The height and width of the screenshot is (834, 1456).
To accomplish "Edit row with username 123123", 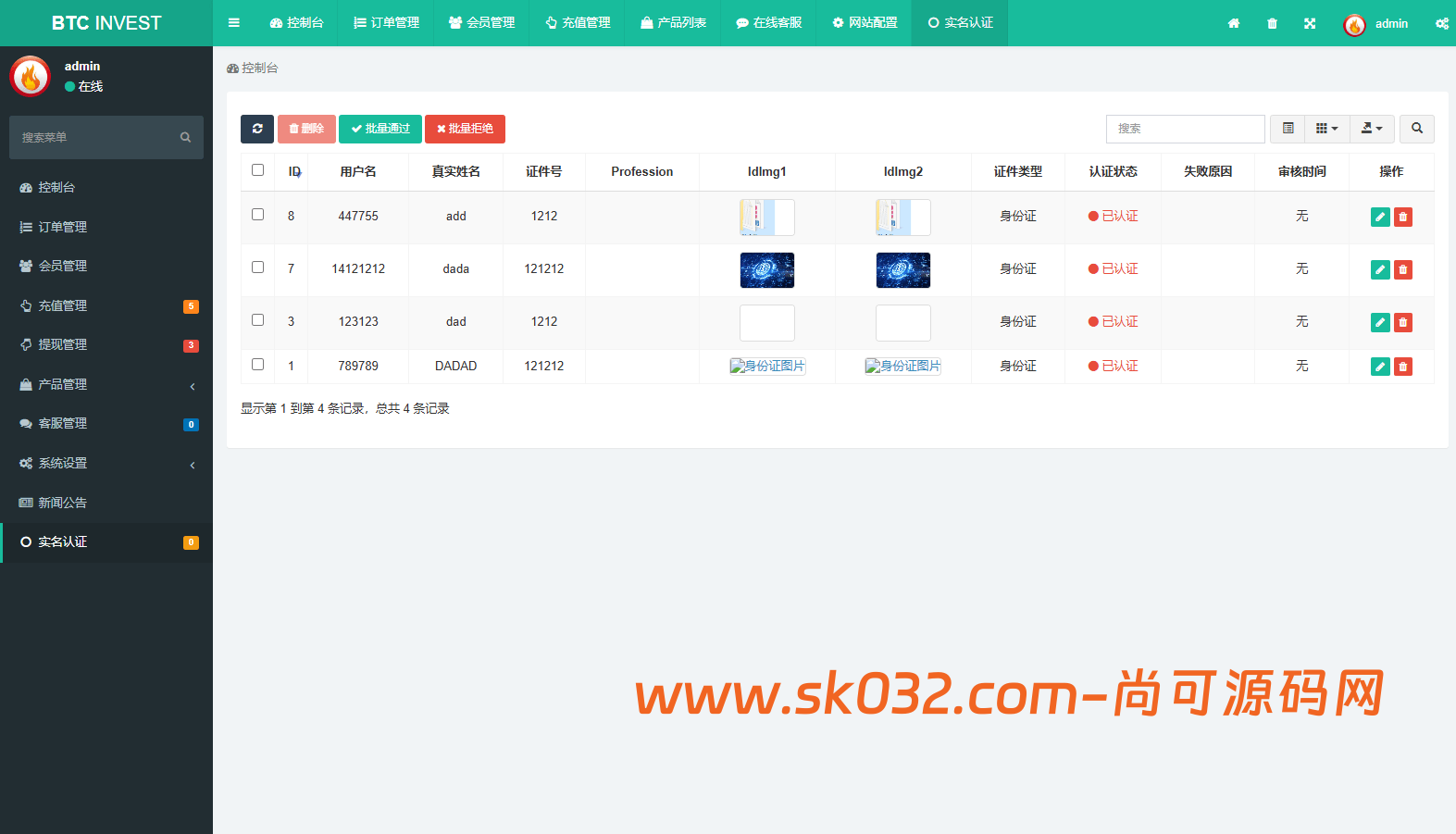I will (1380, 322).
